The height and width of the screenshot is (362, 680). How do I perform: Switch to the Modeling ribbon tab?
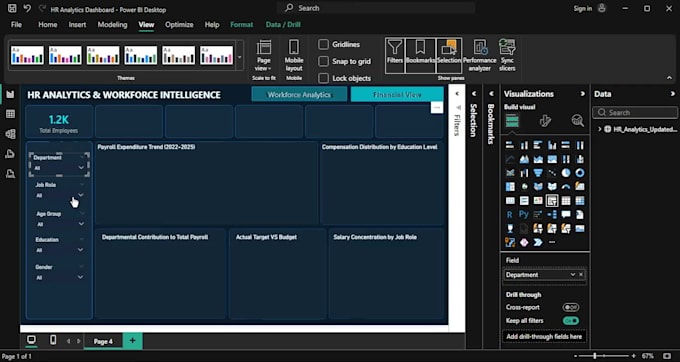click(x=112, y=25)
